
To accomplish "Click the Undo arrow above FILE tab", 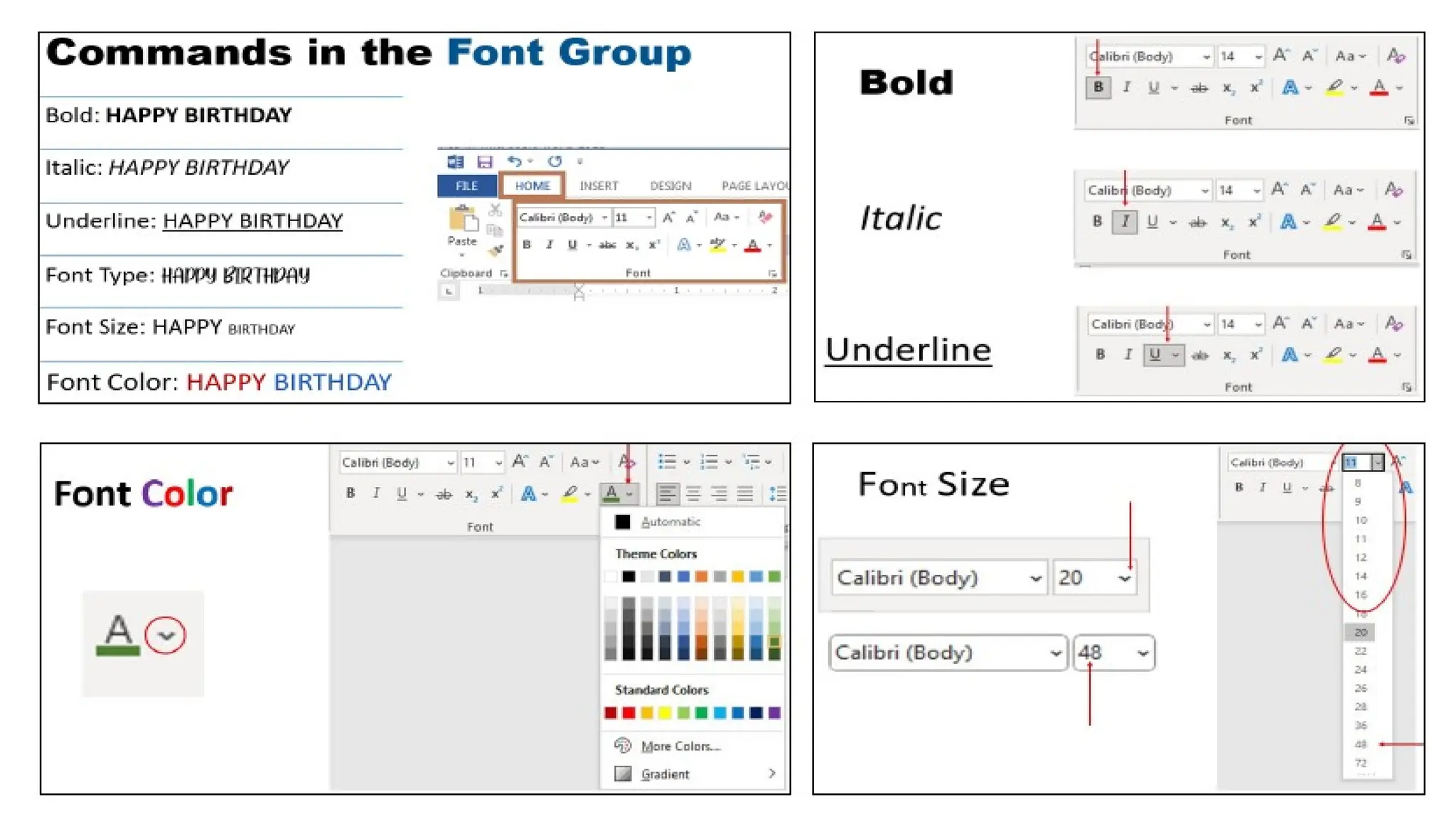I will click(x=514, y=161).
